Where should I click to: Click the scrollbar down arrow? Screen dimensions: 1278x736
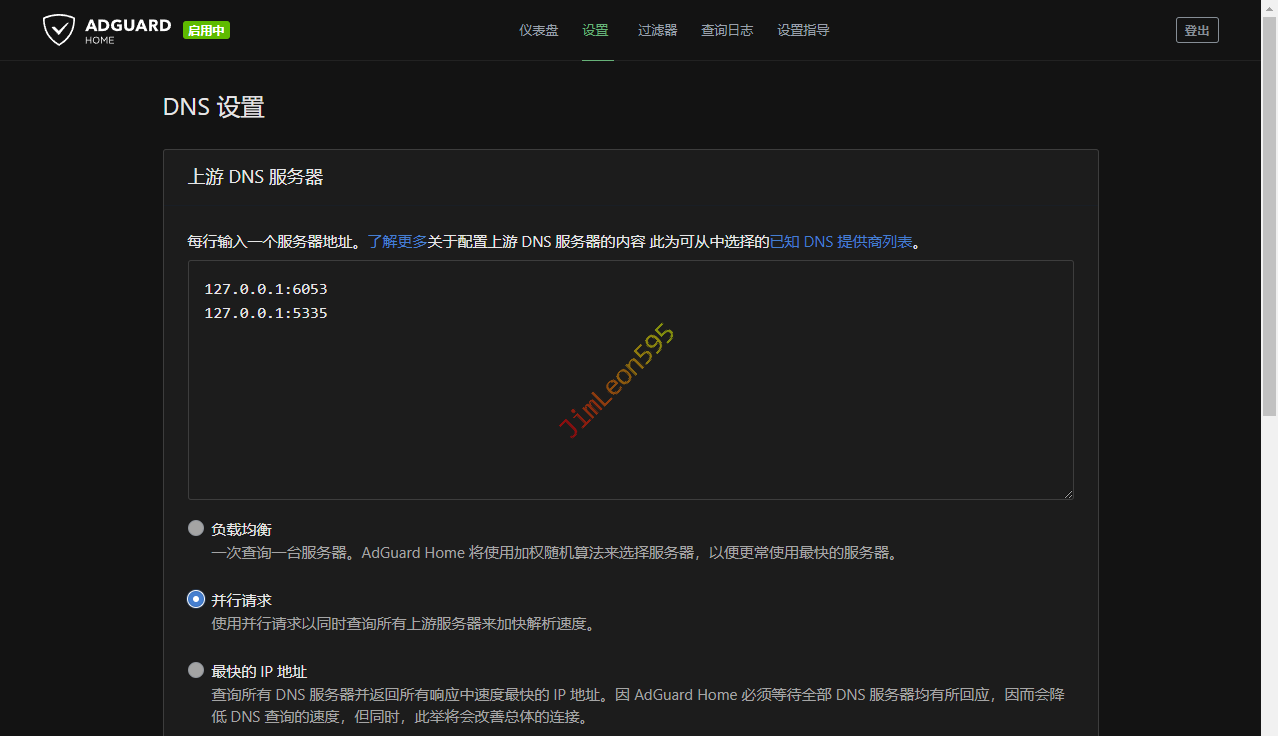coord(1269,729)
